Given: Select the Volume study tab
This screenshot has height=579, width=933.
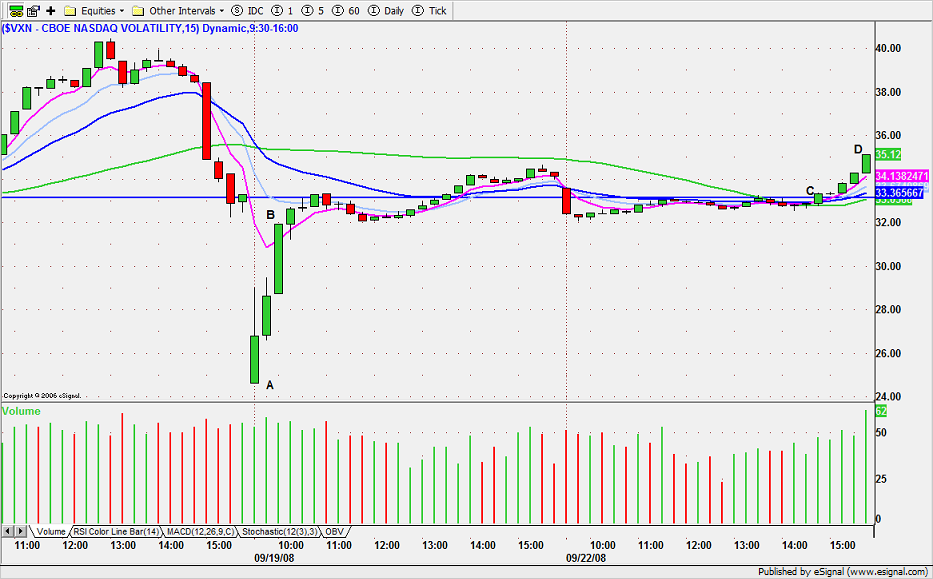Looking at the screenshot, I should (x=51, y=531).
